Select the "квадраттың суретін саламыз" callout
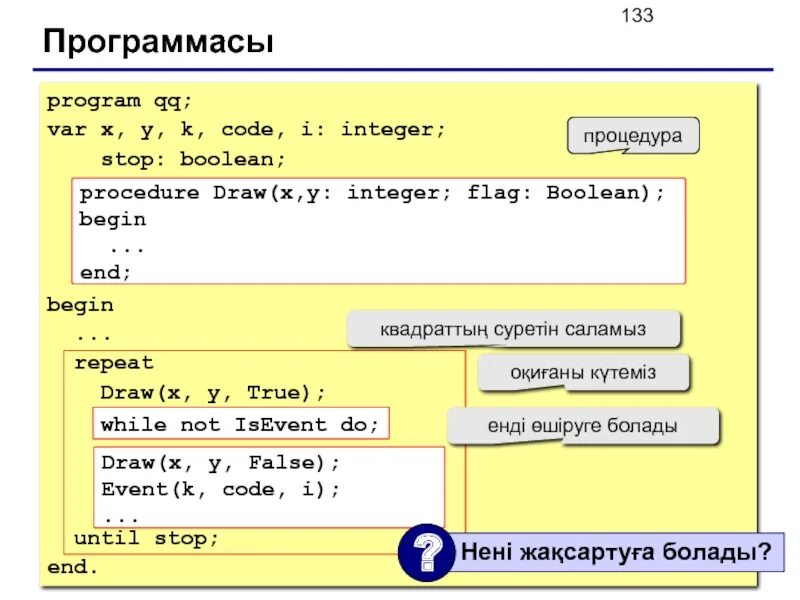Viewport: 800px width, 600px height. 513,329
